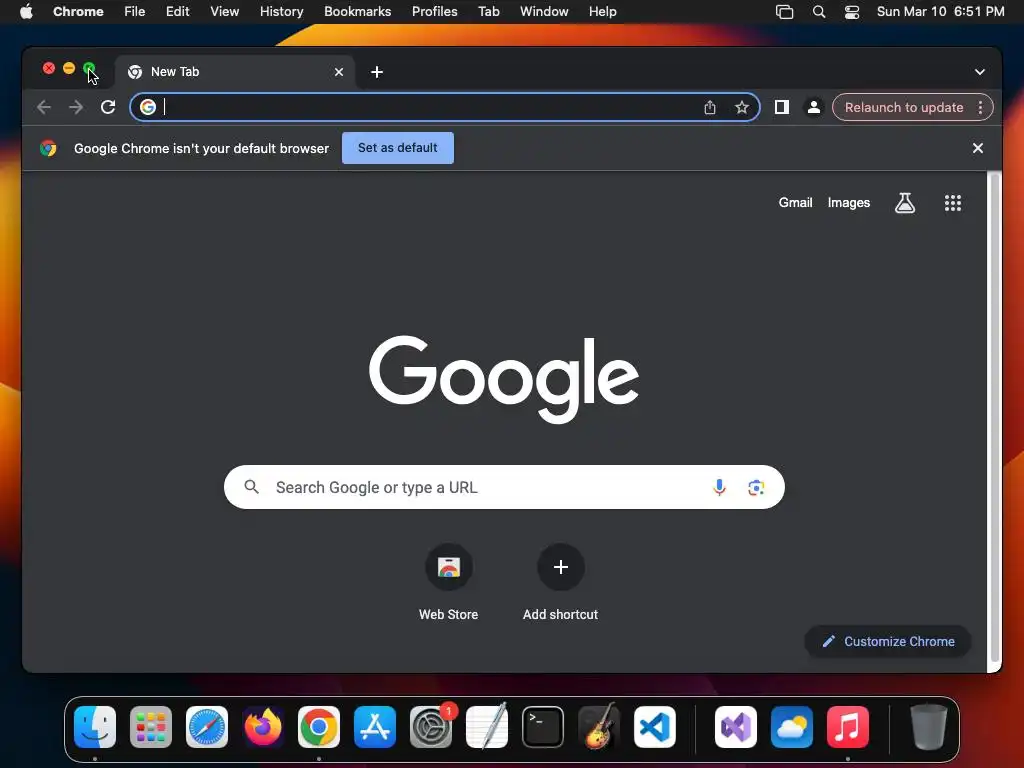
Task: Open the Gmail link
Action: coord(795,203)
